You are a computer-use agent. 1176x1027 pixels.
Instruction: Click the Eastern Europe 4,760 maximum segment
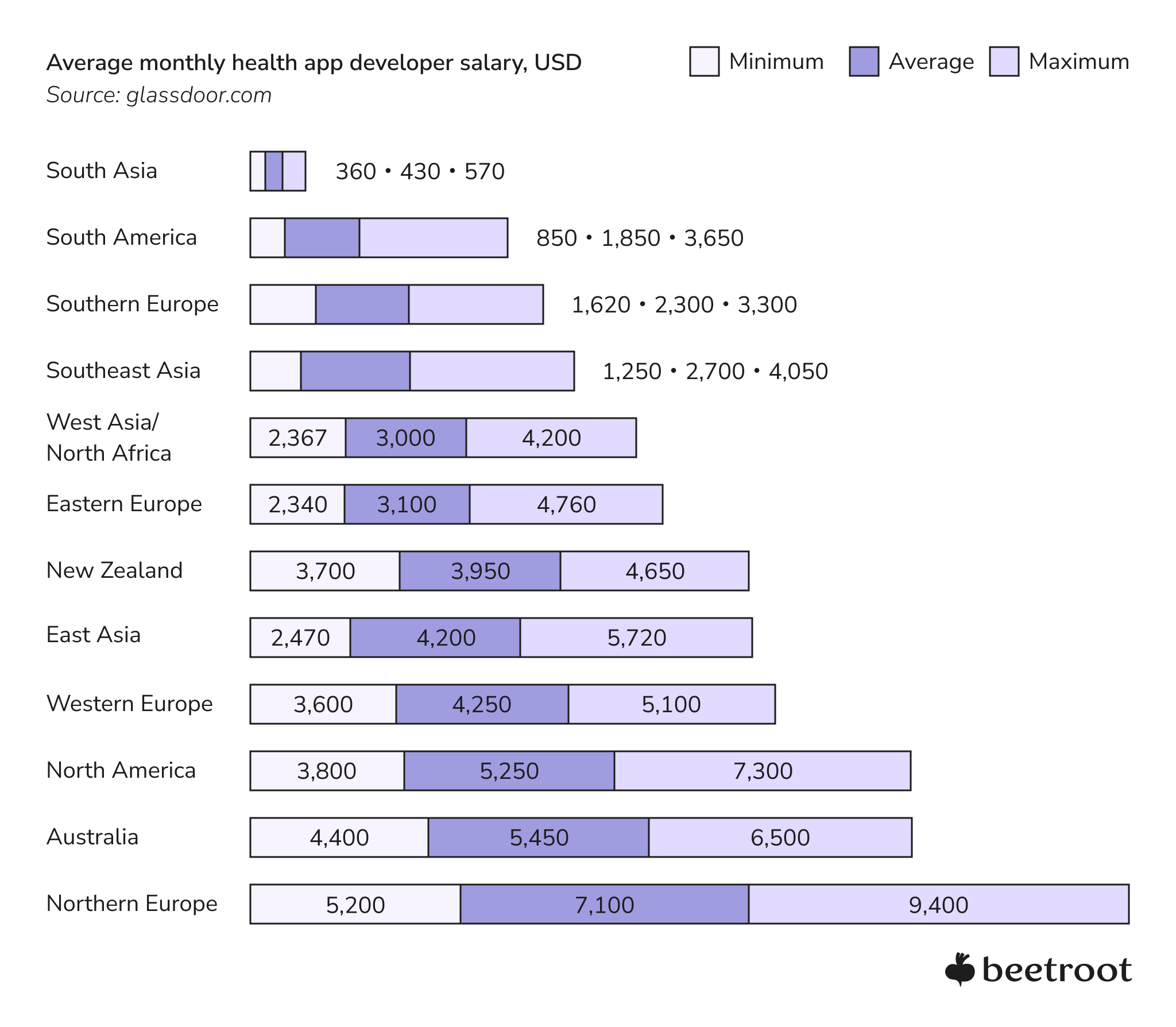tap(566, 504)
